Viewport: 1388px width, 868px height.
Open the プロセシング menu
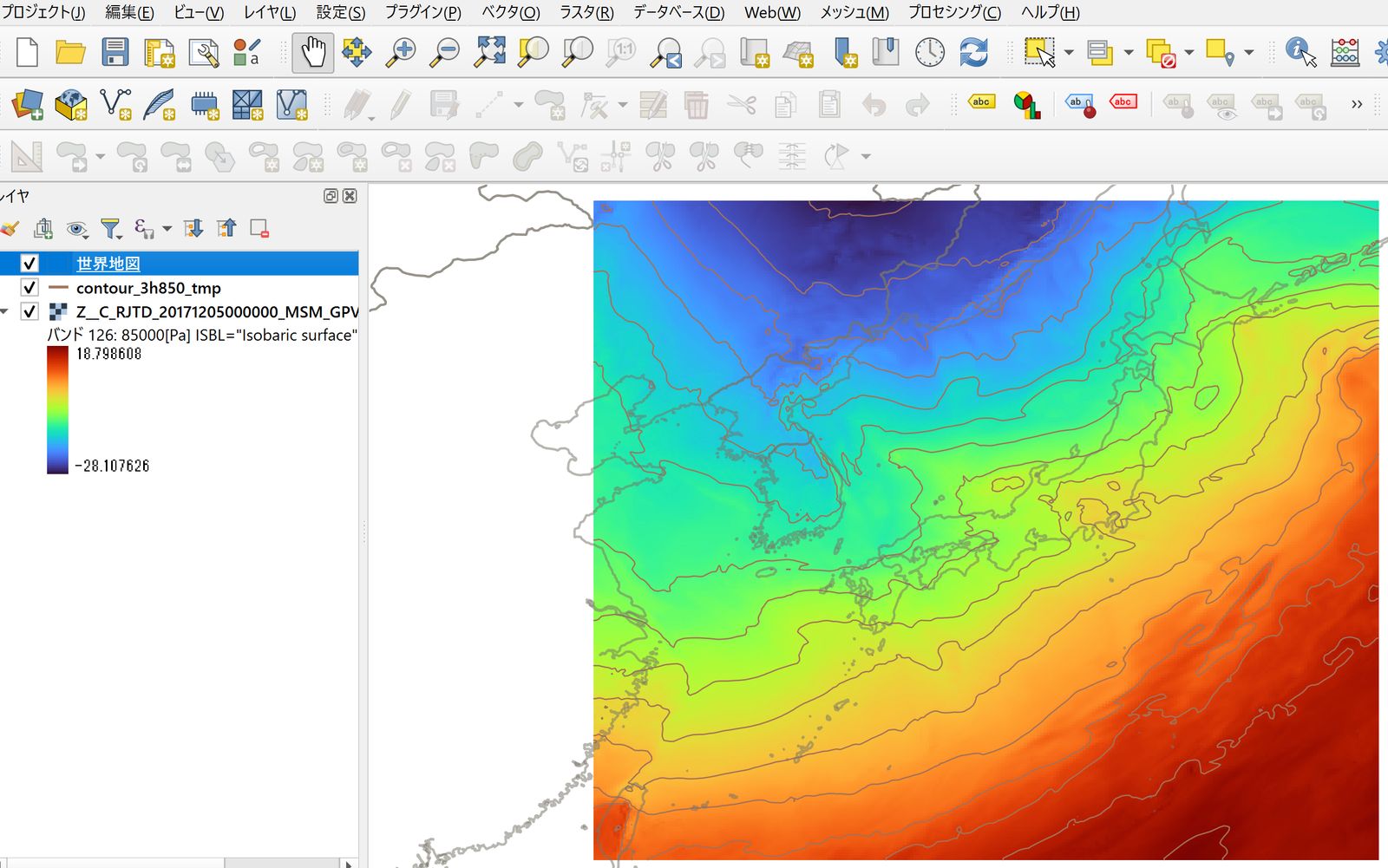[954, 12]
